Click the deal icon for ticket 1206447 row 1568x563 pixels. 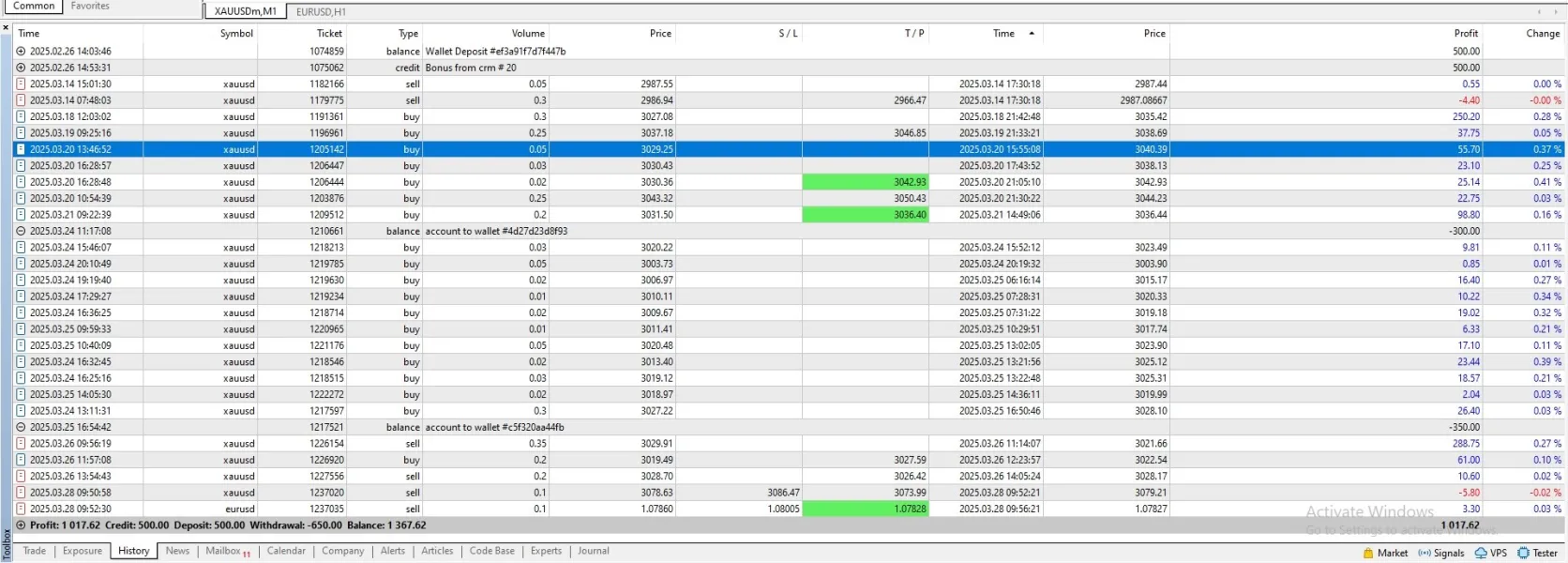coord(21,166)
